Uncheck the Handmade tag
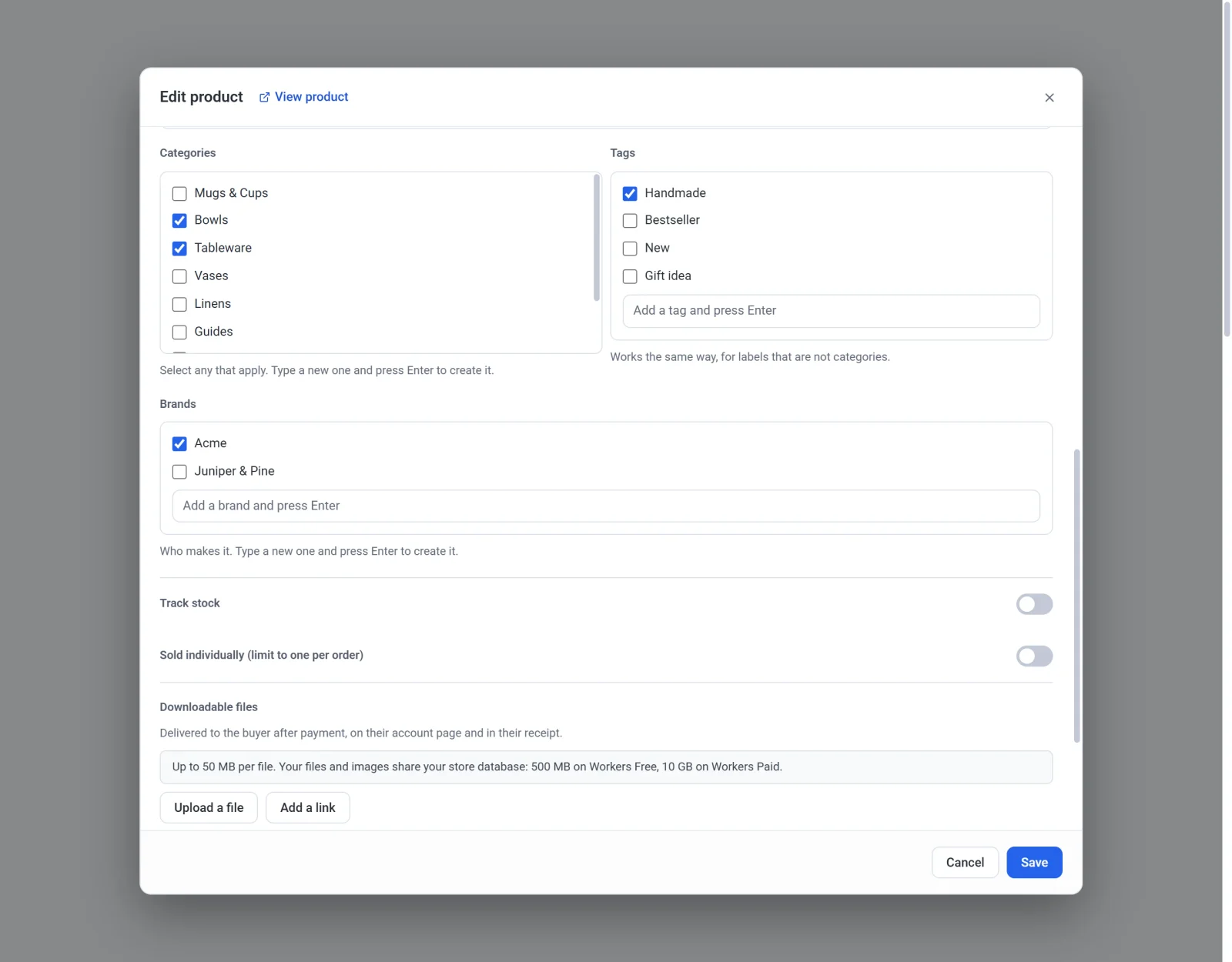 click(x=630, y=193)
